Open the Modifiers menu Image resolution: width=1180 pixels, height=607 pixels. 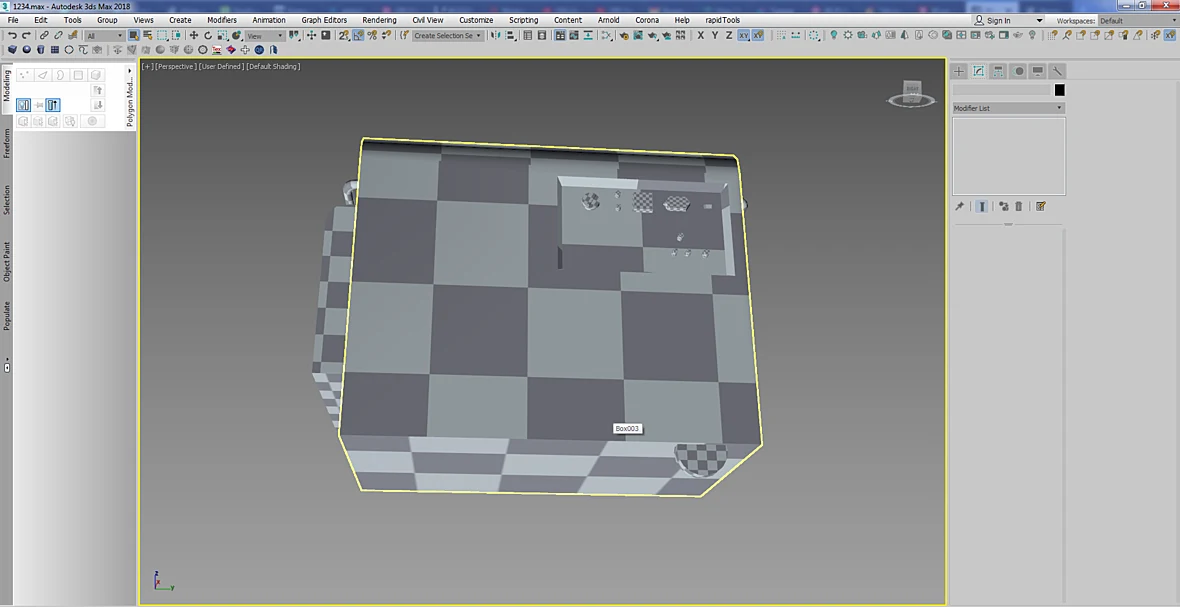point(222,20)
